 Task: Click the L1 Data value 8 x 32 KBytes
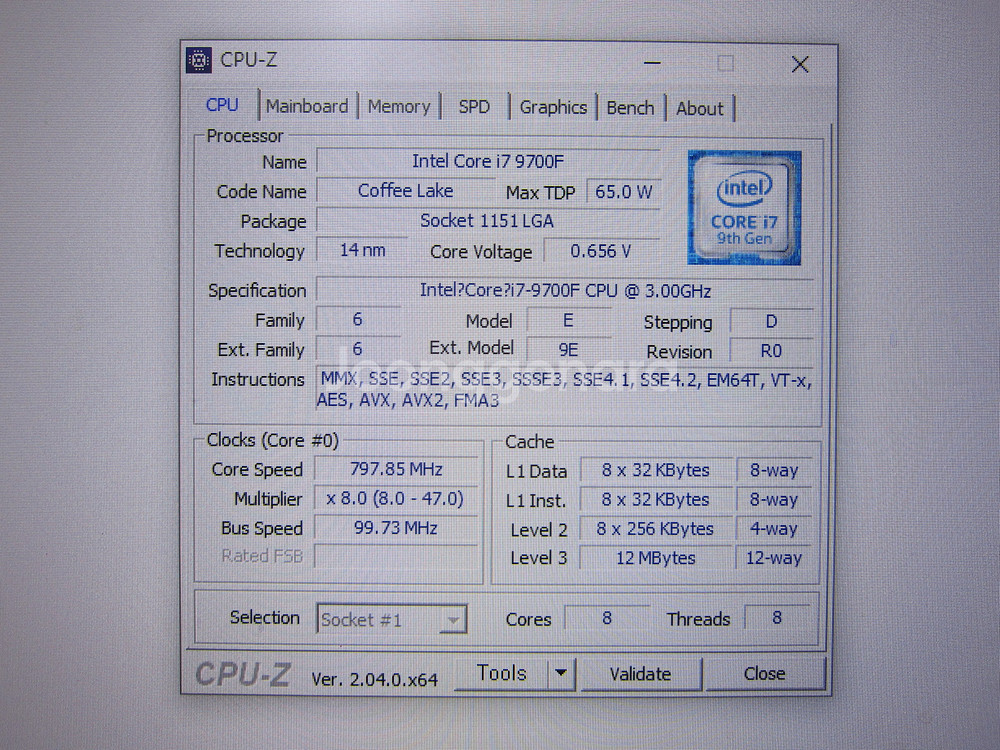656,471
